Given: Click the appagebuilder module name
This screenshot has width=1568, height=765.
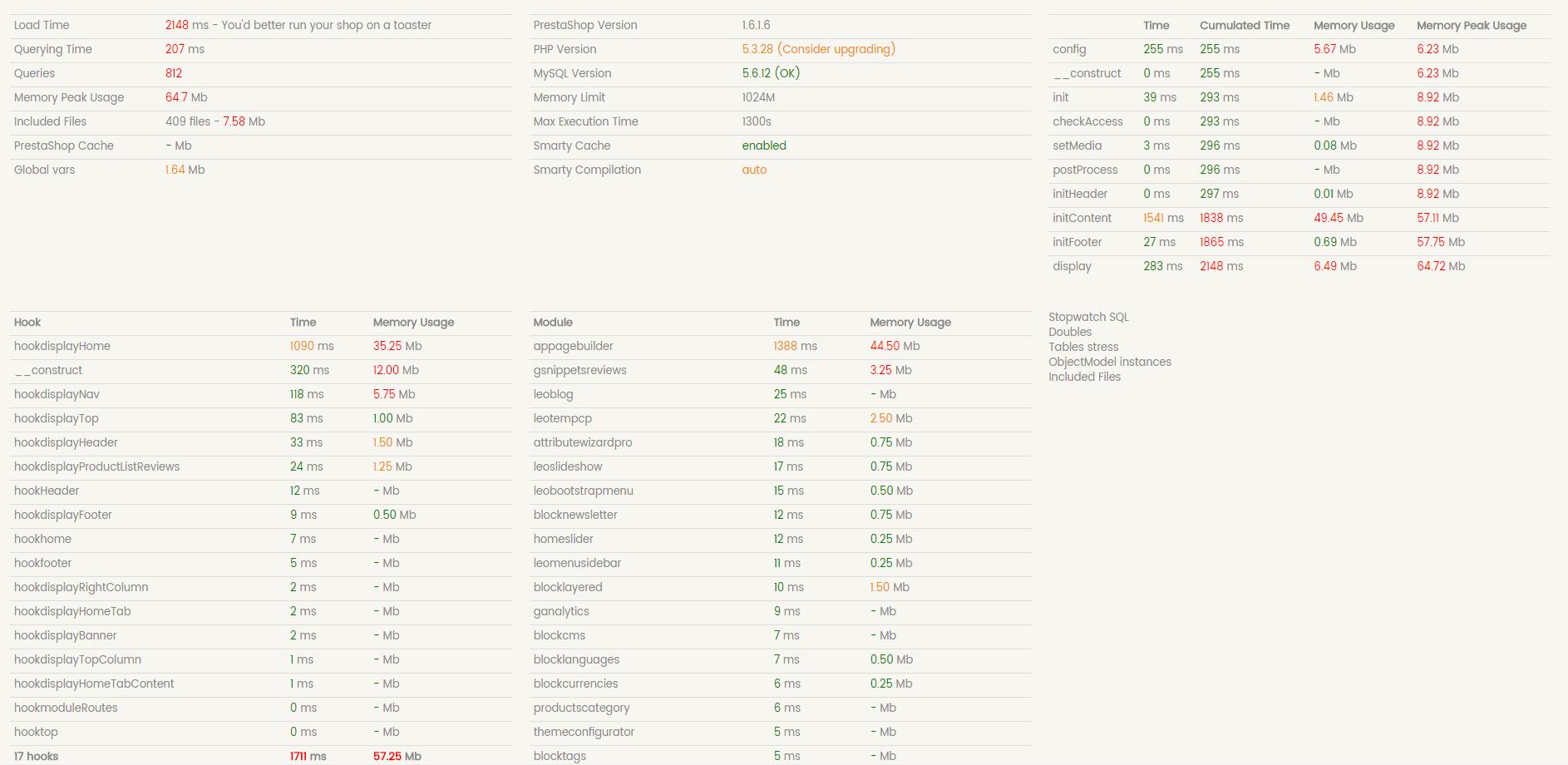Looking at the screenshot, I should pos(573,346).
